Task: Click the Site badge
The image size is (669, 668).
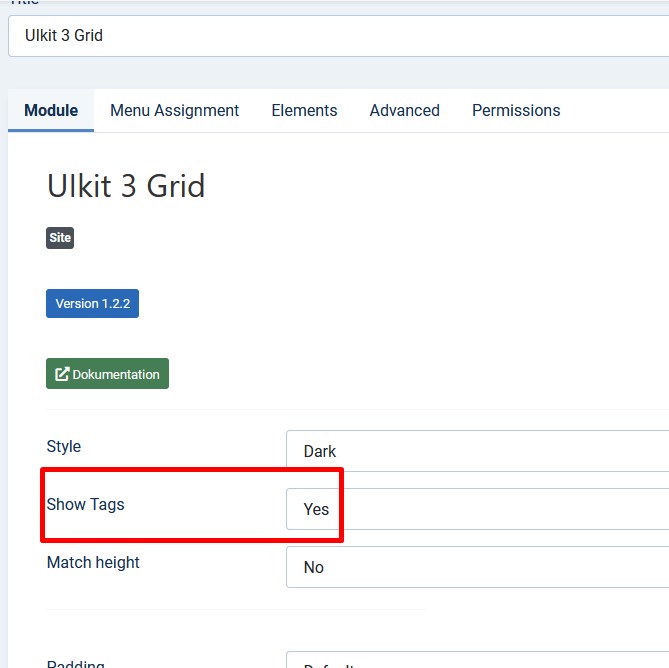Action: click(x=60, y=238)
